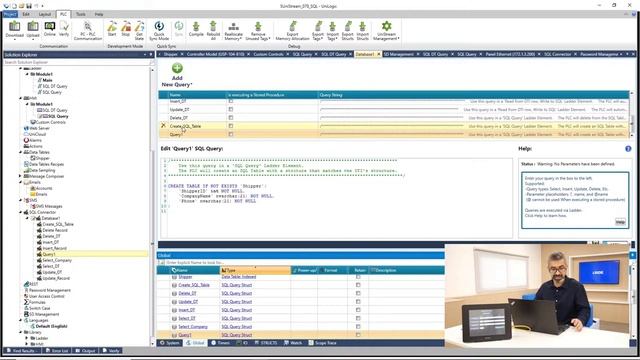
Task: Click the Compile icon
Action: [x=196, y=29]
